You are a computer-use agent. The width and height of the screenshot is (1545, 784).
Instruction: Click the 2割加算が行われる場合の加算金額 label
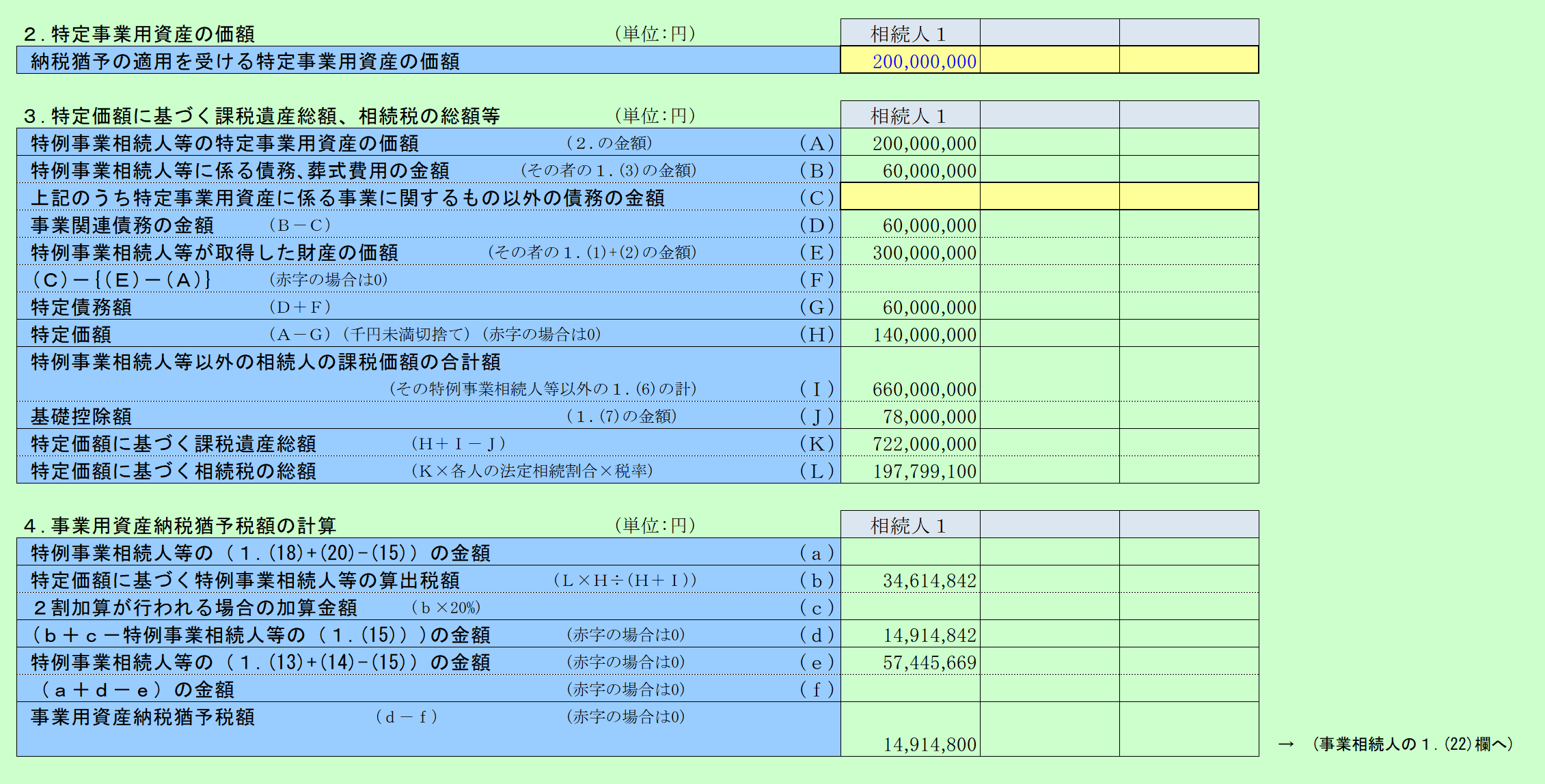coord(195,608)
